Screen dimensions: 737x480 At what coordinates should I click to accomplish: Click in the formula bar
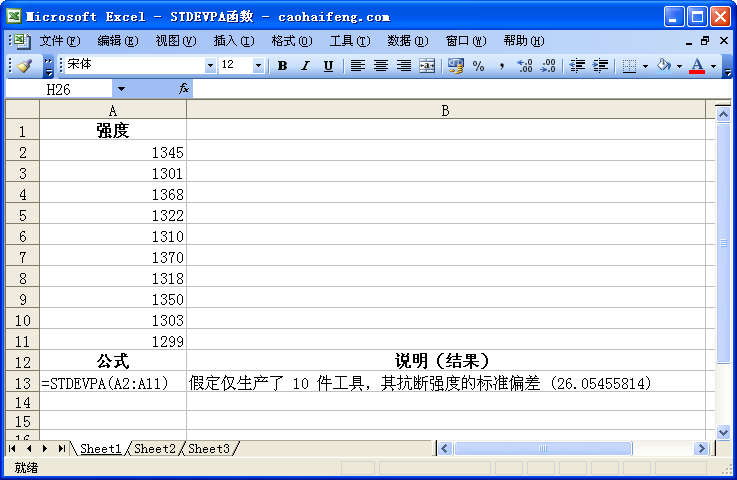tap(462, 89)
